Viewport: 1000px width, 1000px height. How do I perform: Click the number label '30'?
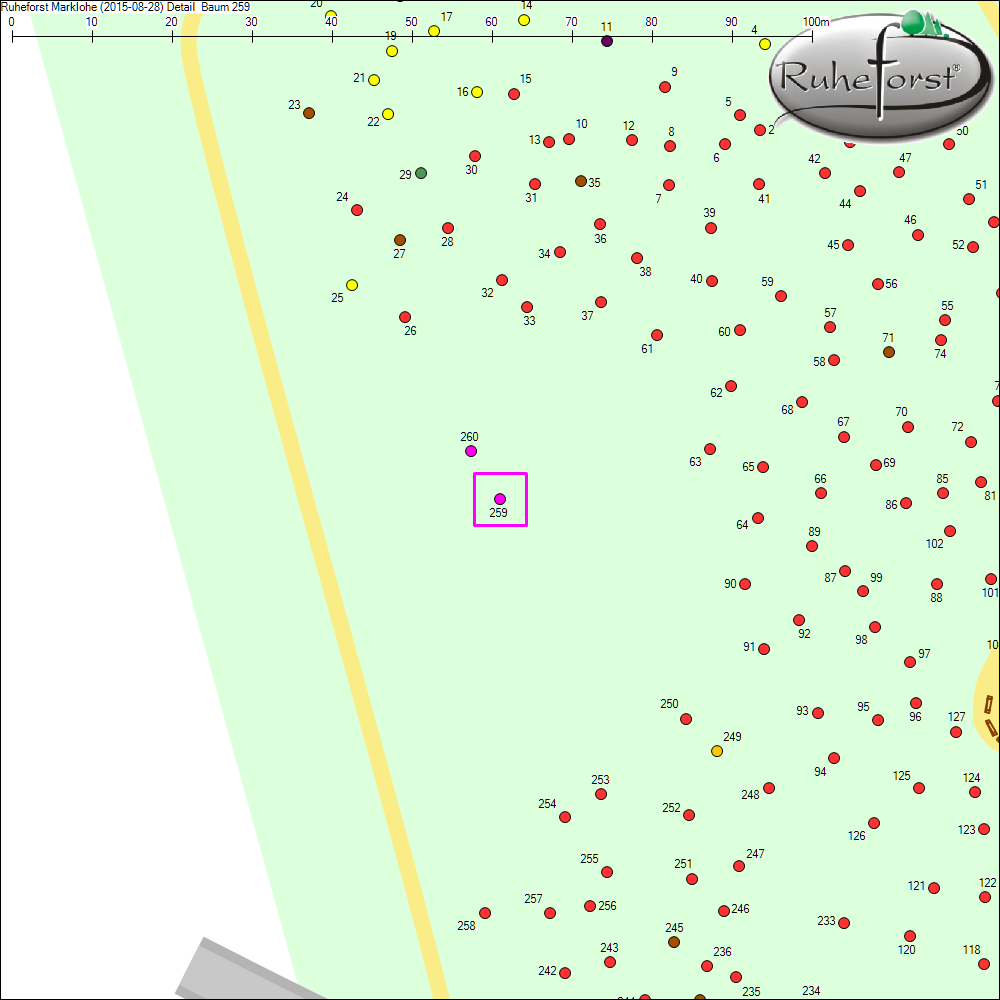471,170
